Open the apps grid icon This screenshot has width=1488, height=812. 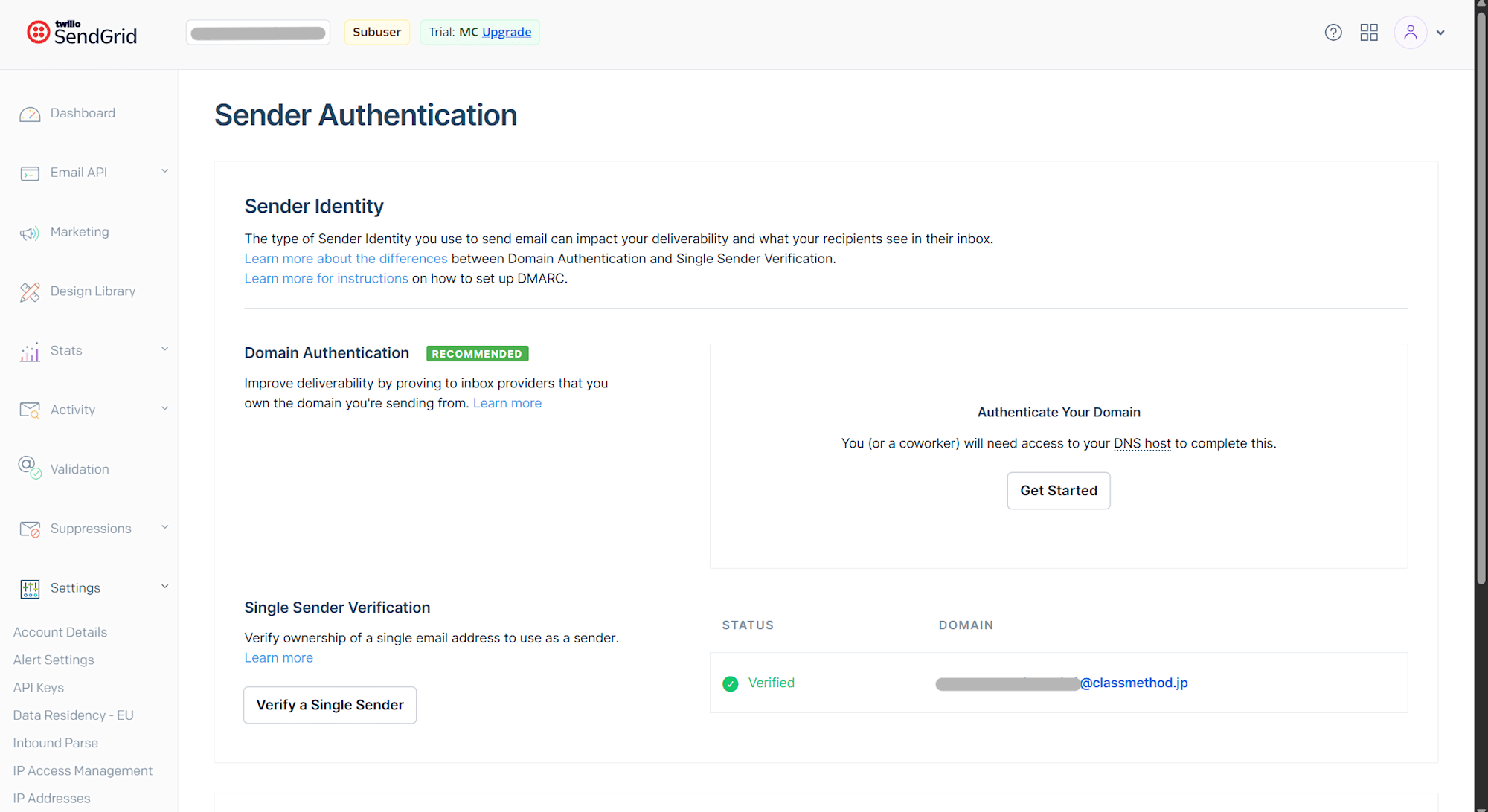[1369, 33]
